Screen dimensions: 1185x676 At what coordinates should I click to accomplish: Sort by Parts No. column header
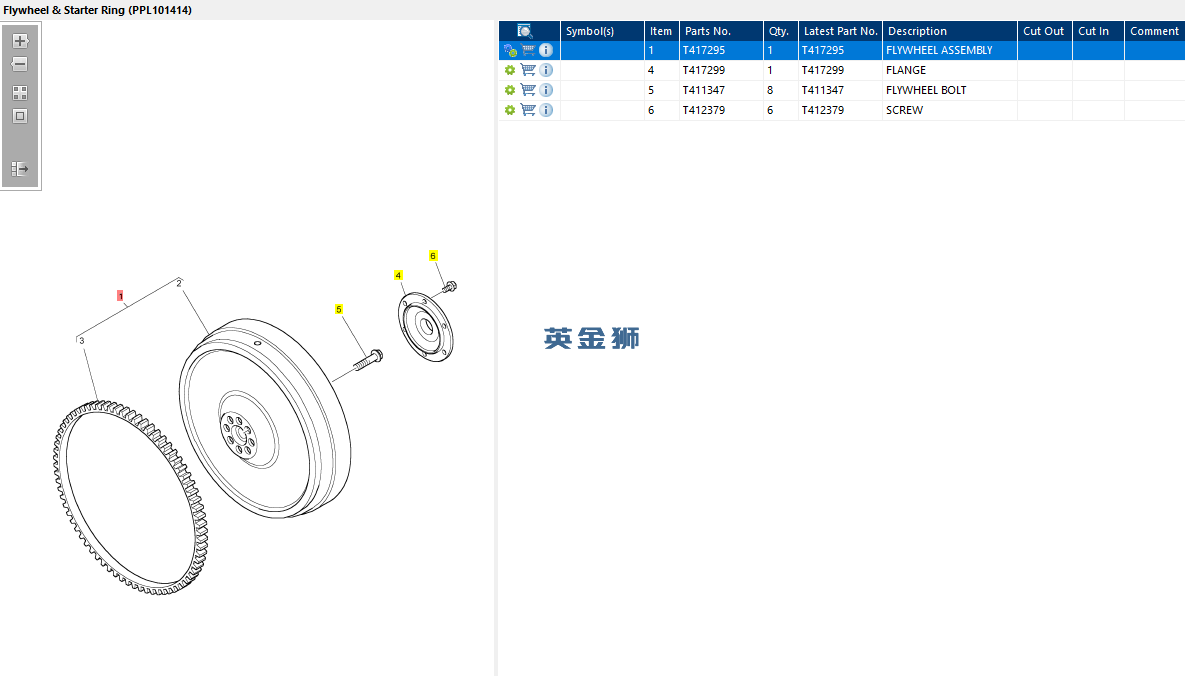click(x=721, y=31)
